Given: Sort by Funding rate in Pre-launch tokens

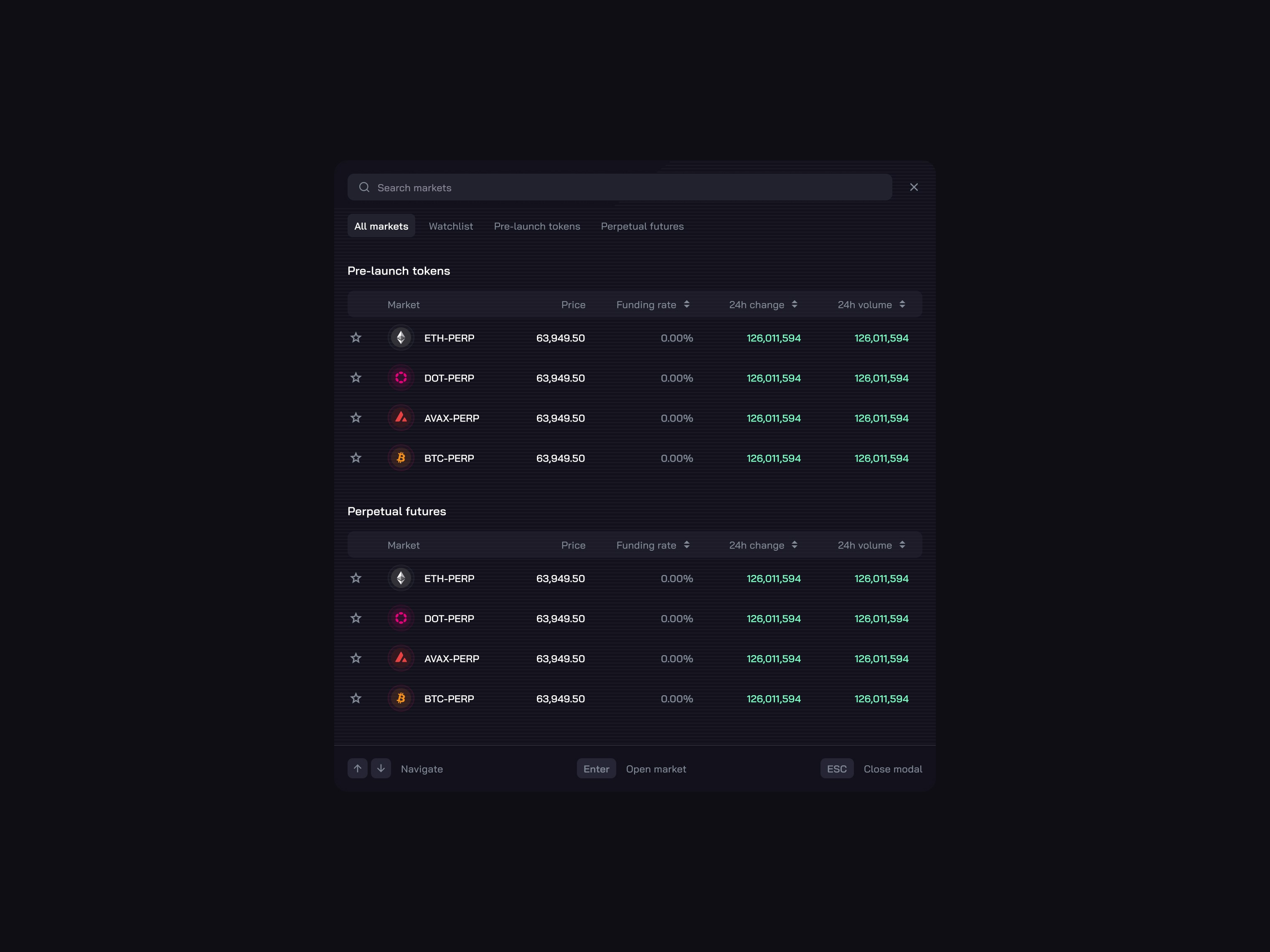Looking at the screenshot, I should click(687, 304).
